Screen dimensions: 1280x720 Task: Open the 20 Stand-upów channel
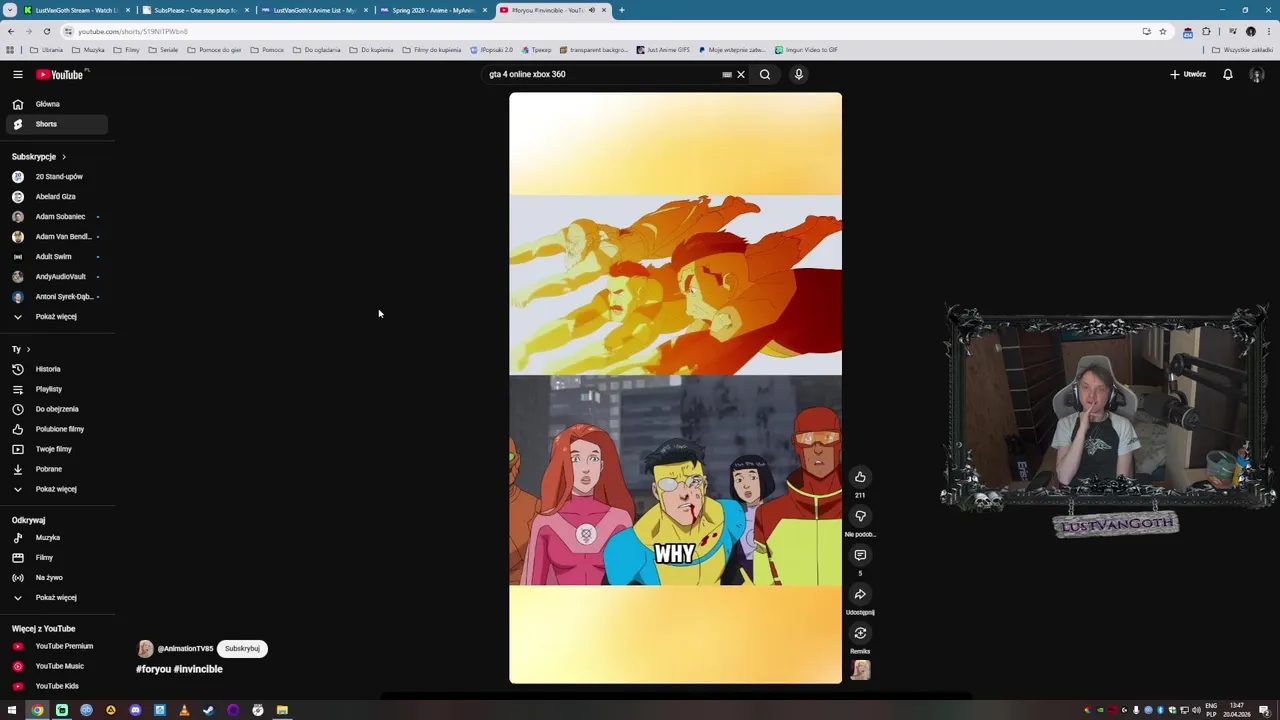(57, 177)
